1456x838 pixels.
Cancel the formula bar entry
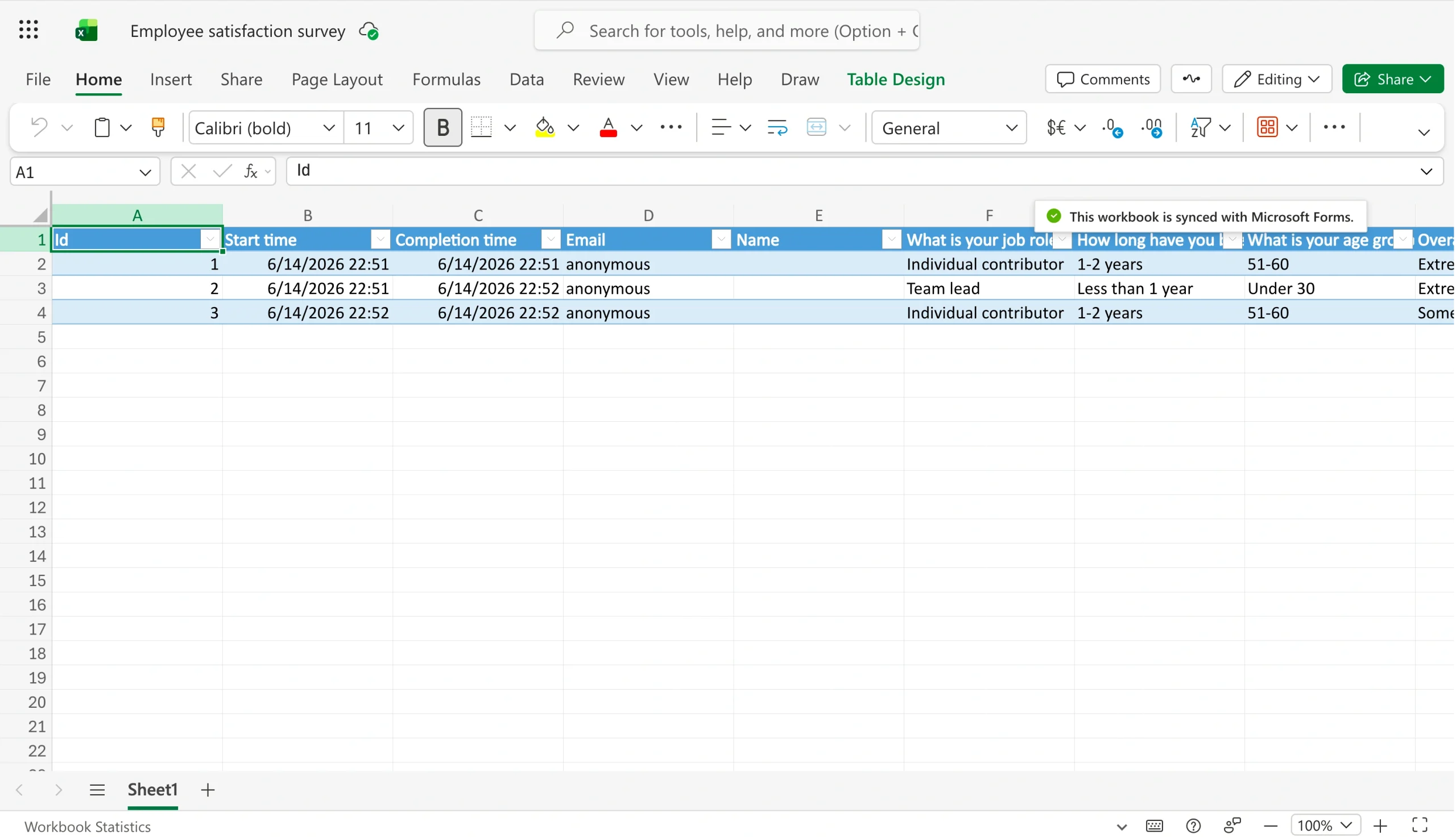[188, 171]
